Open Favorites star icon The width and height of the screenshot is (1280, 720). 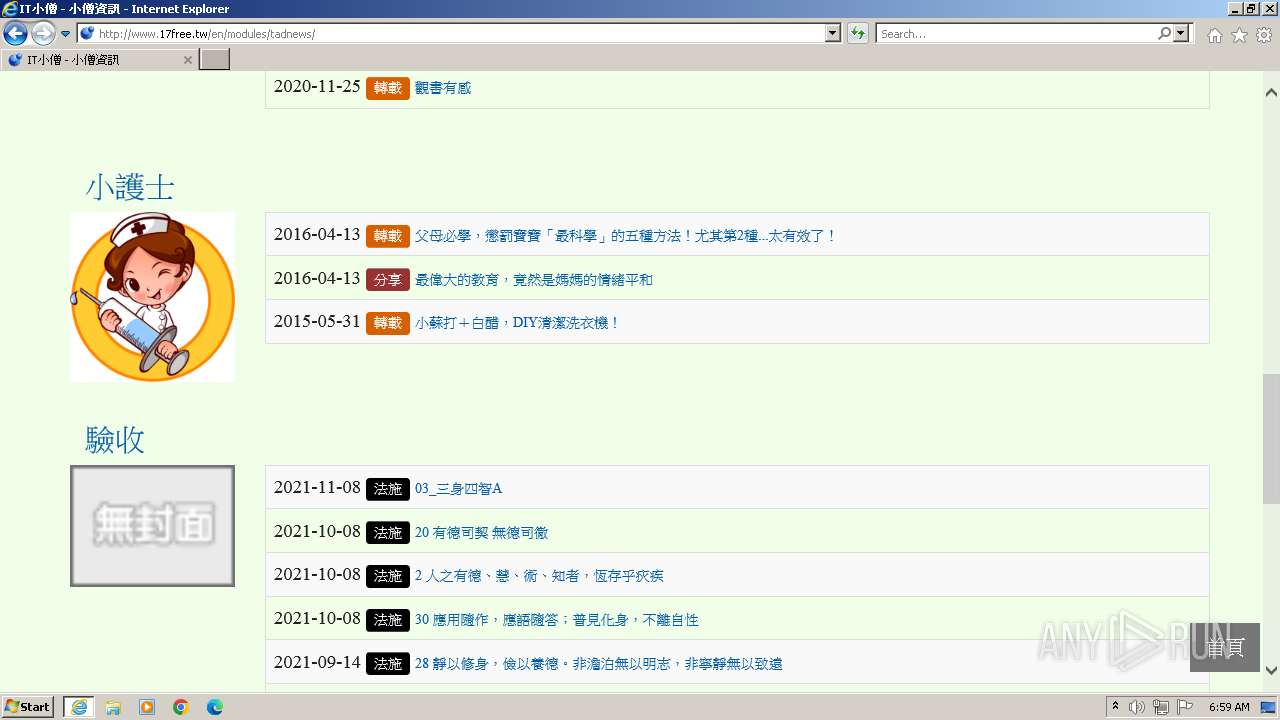(x=1239, y=35)
